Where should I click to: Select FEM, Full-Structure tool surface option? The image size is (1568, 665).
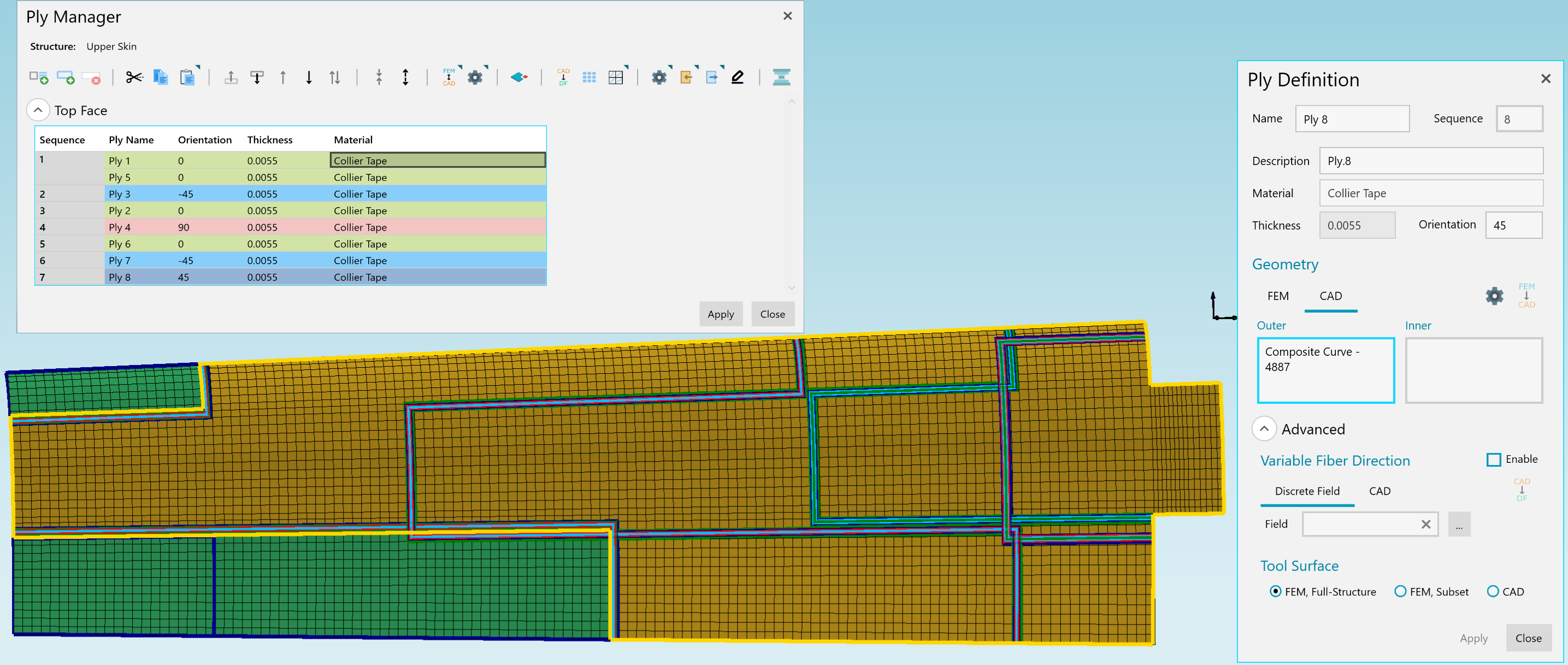pos(1275,591)
